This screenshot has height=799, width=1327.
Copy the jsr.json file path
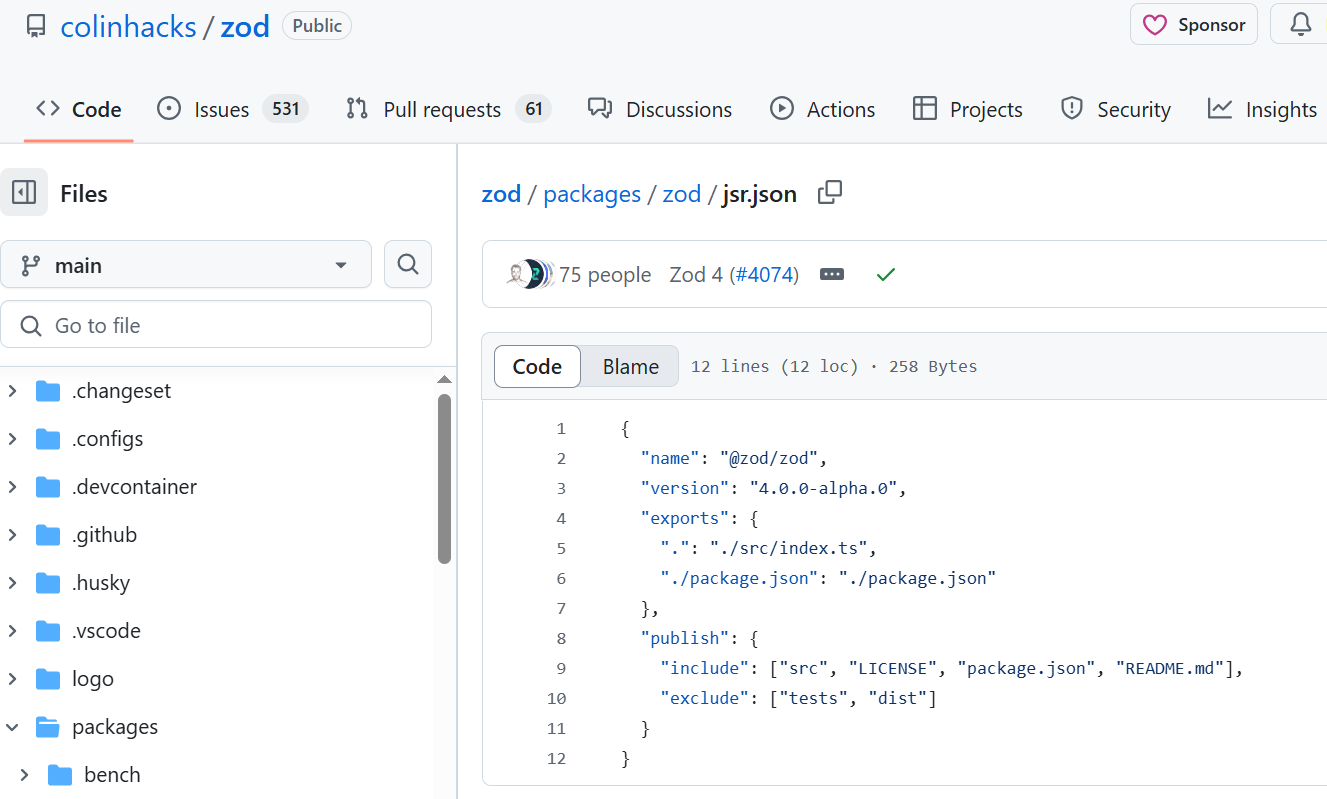click(x=830, y=193)
